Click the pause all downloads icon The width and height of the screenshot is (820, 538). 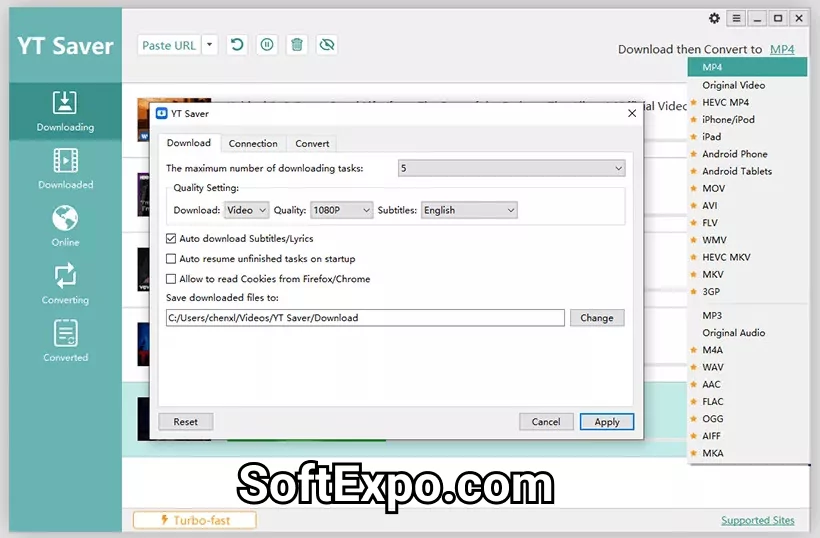tap(267, 45)
